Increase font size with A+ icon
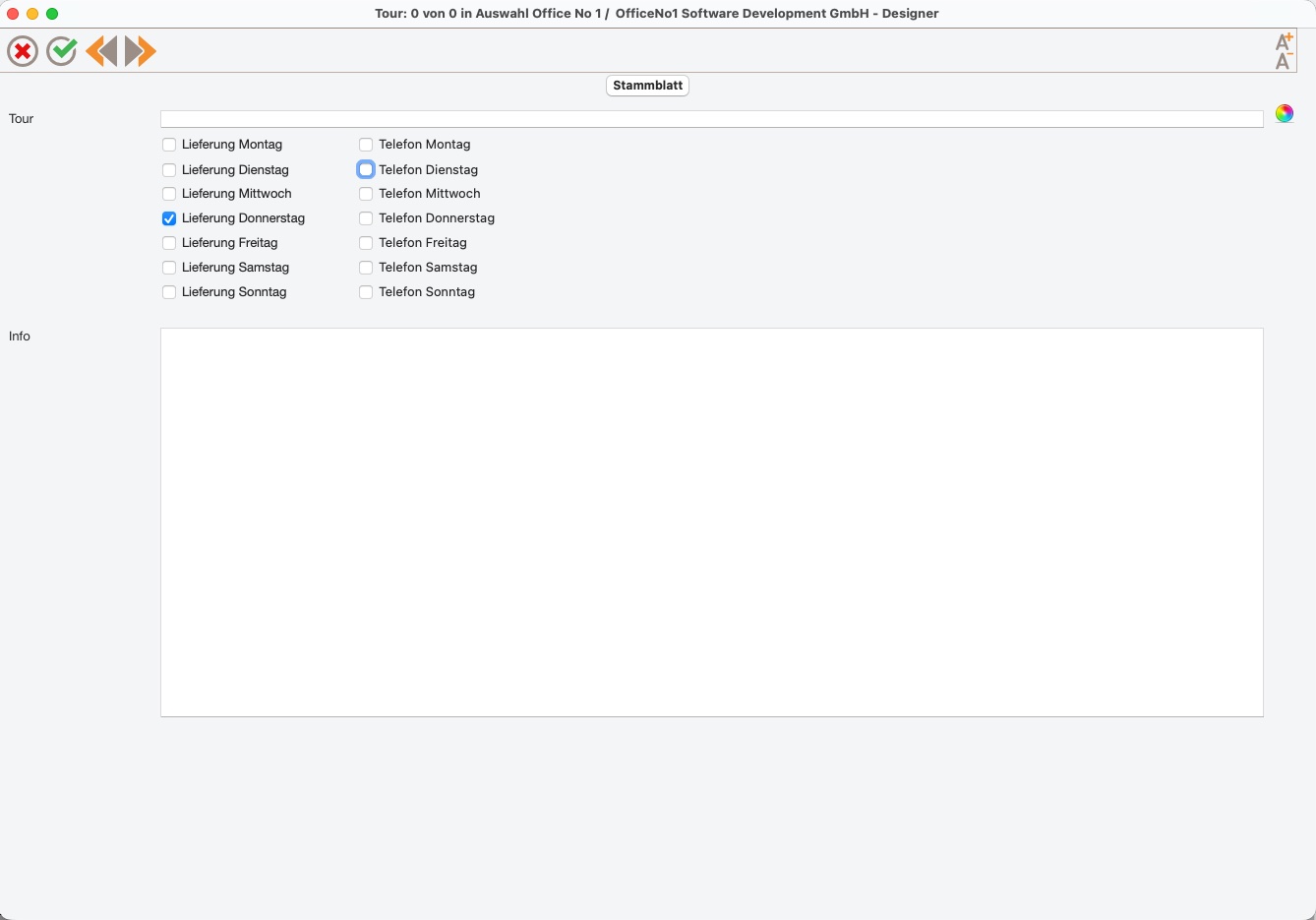This screenshot has height=920, width=1316. click(x=1284, y=41)
